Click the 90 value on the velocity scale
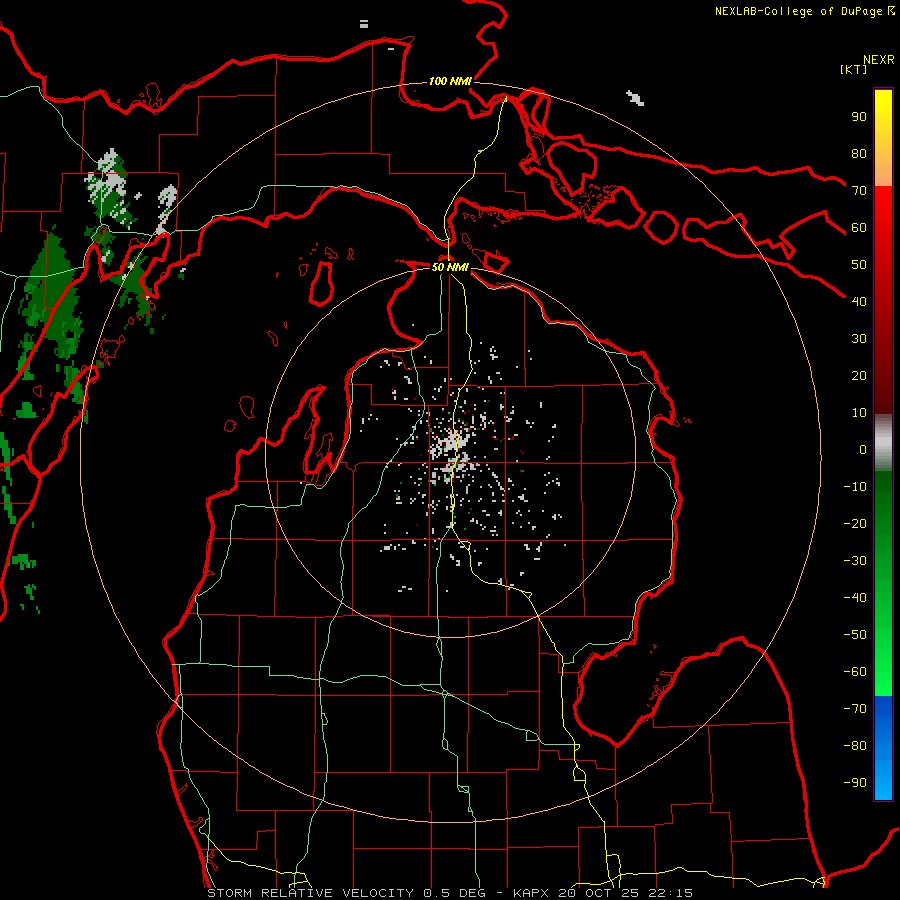This screenshot has height=900, width=900. 859,117
